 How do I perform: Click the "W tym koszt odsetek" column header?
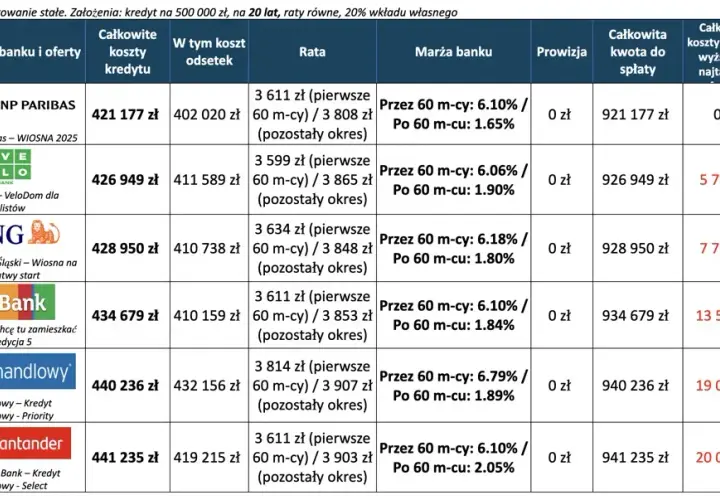click(209, 51)
